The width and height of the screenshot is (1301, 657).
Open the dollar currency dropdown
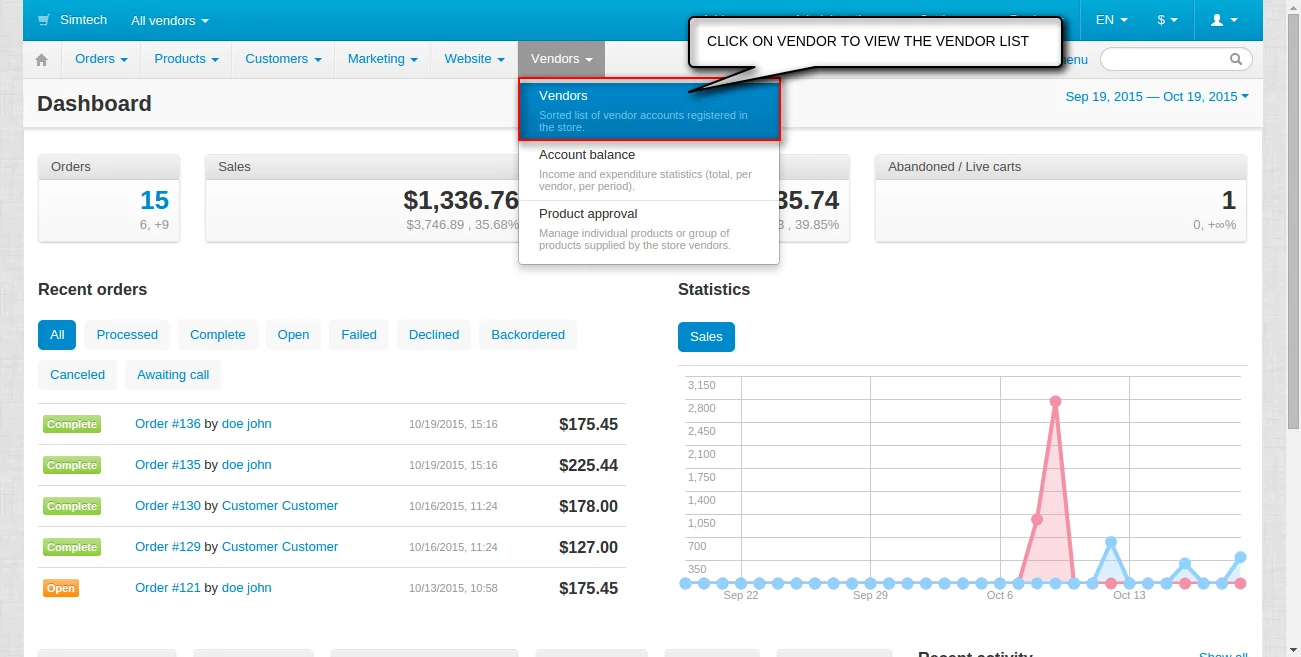[1167, 20]
